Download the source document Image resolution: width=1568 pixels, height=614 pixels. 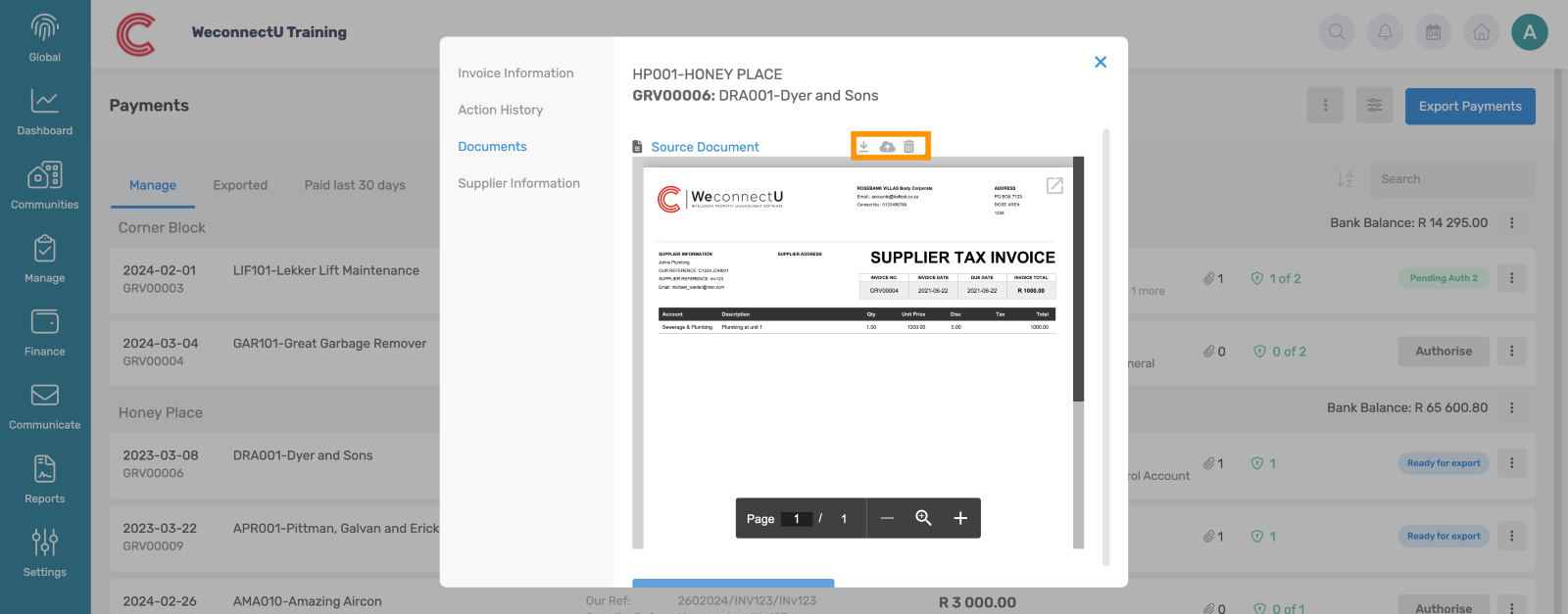863,146
